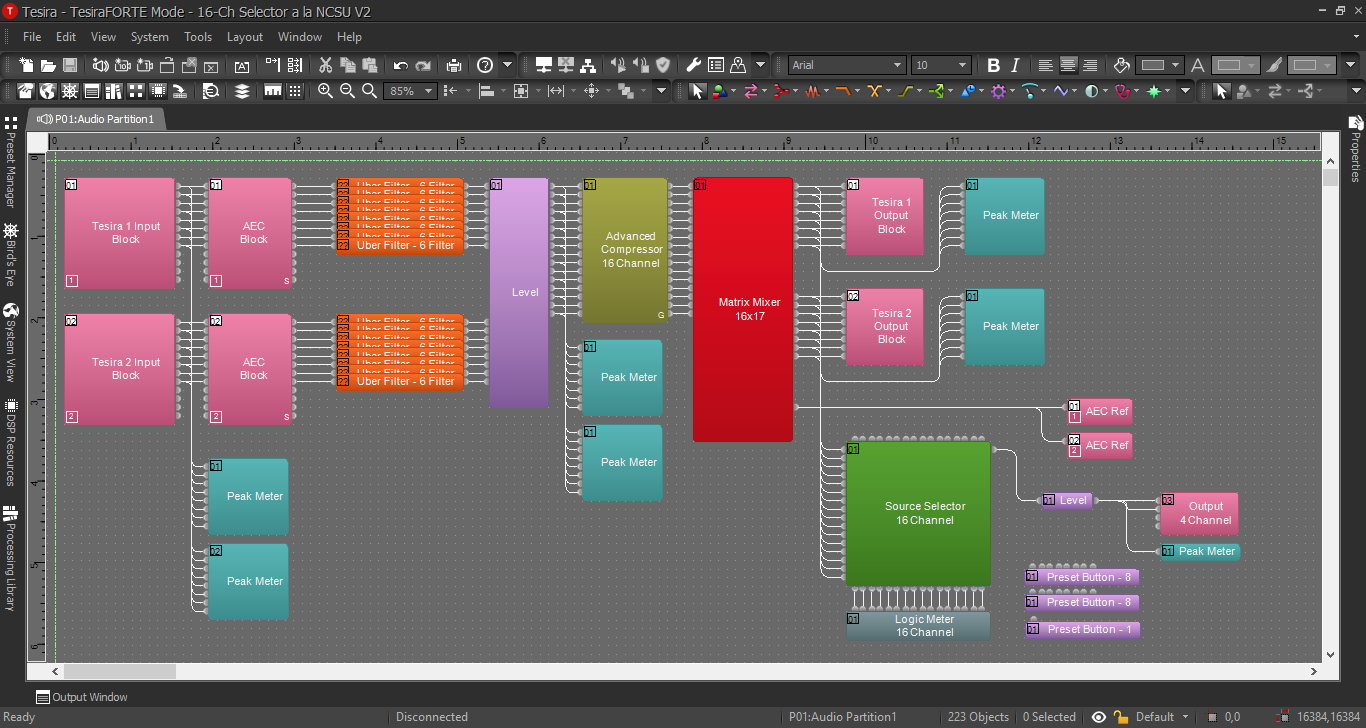
Task: Click the add text label A icon
Action: pos(242,65)
